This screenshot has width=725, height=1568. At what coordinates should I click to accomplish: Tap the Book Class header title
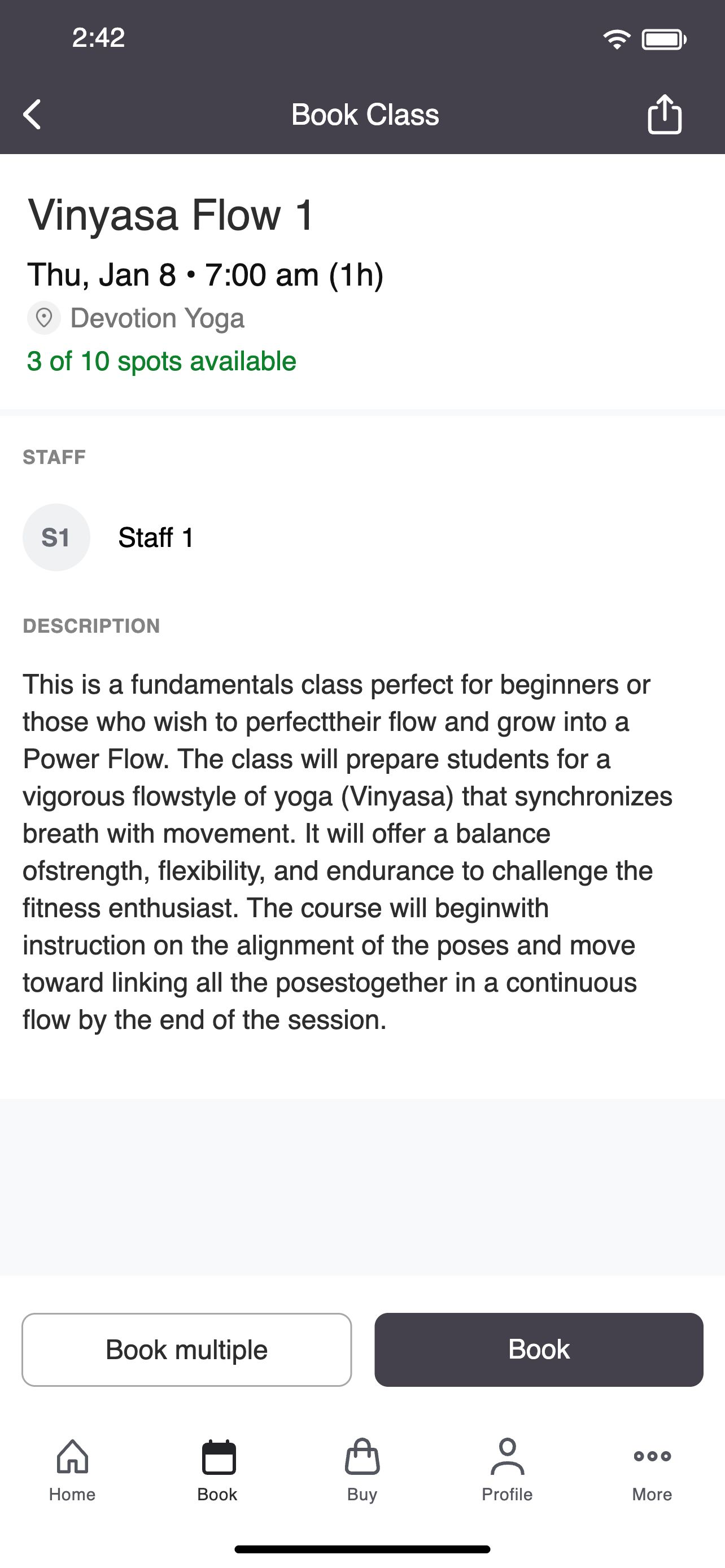(365, 115)
